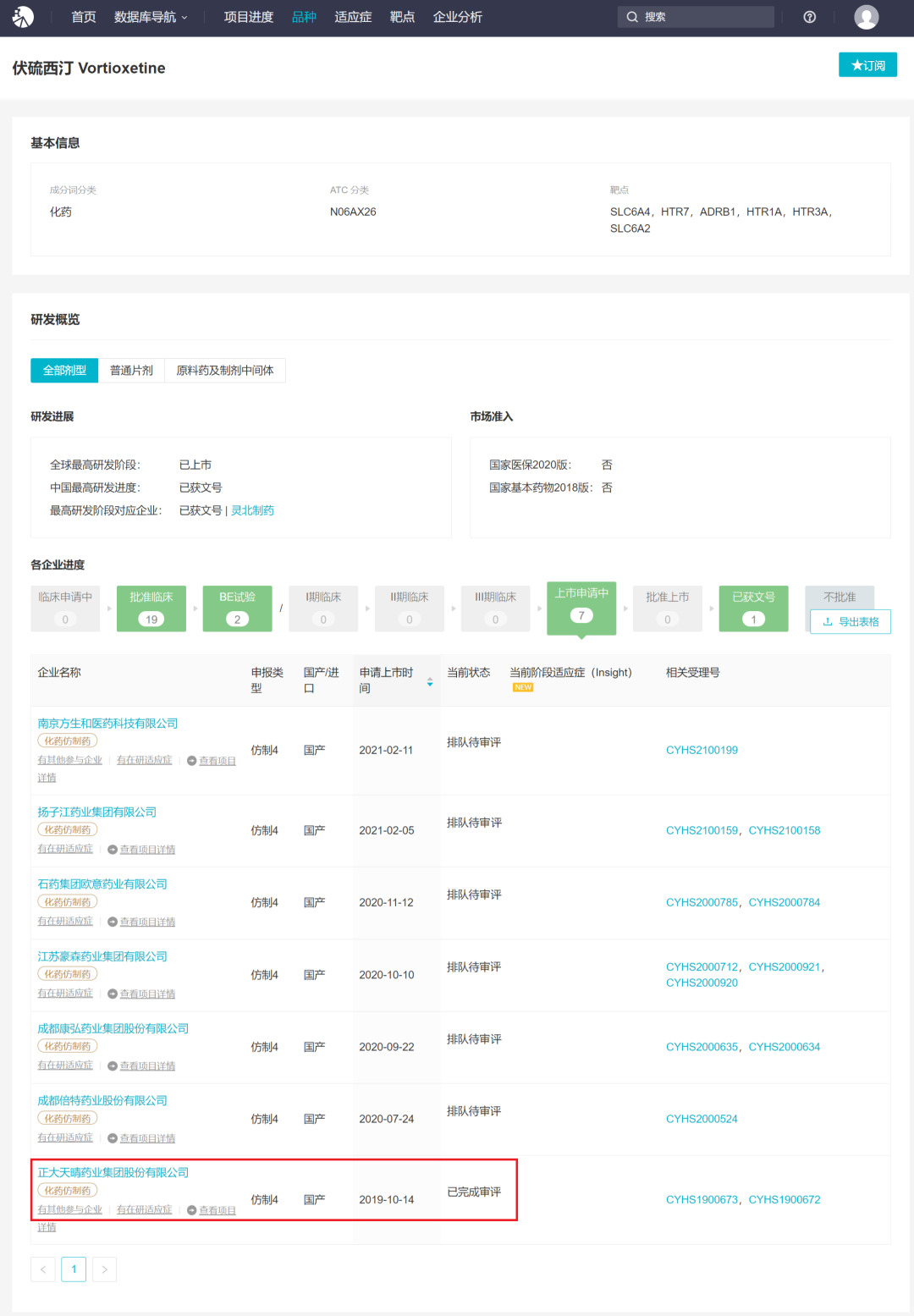
Task: Open 适应症 in top navigation
Action: pyautogui.click(x=353, y=17)
